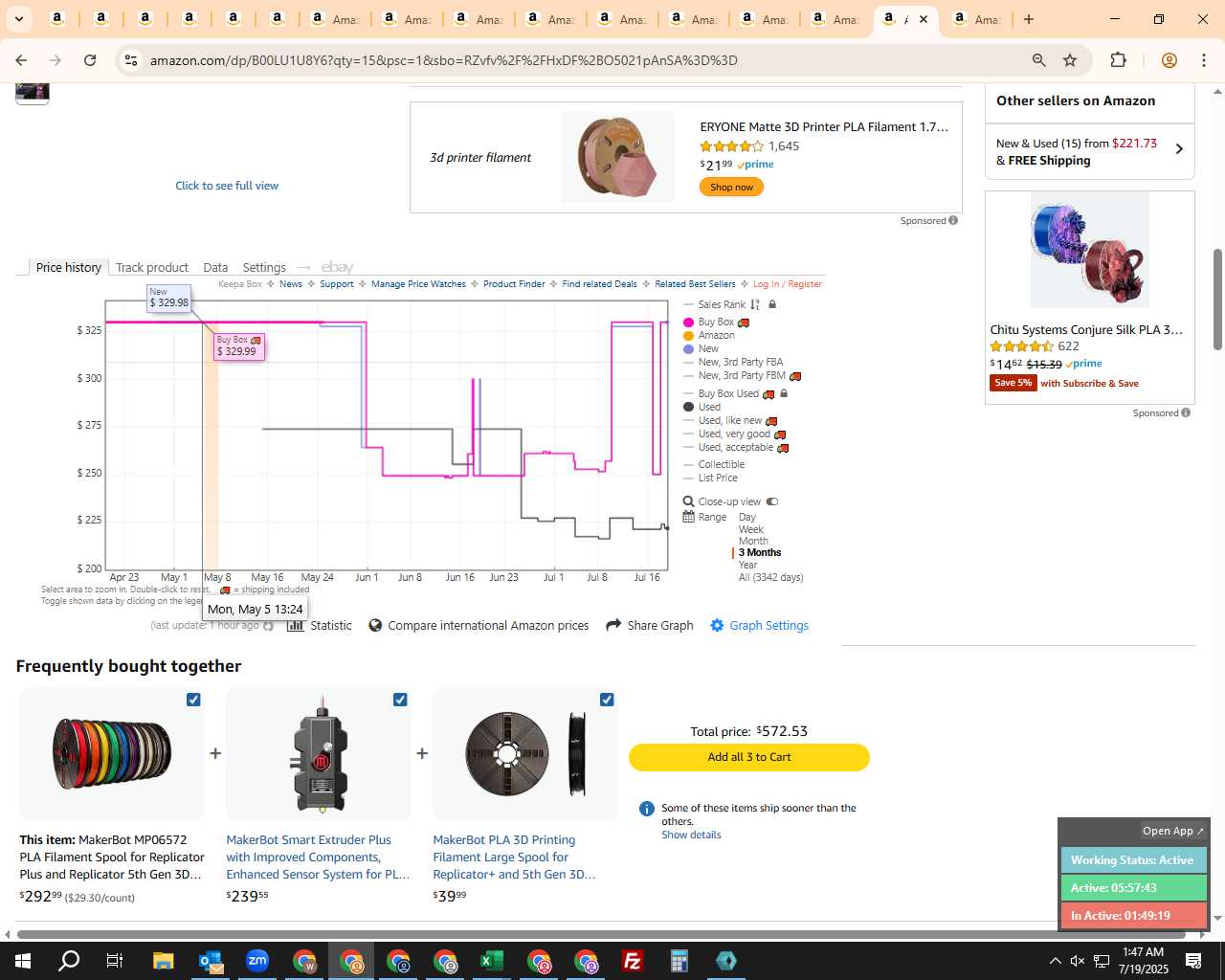
Task: Launch Excel from the taskbar
Action: pyautogui.click(x=492, y=961)
